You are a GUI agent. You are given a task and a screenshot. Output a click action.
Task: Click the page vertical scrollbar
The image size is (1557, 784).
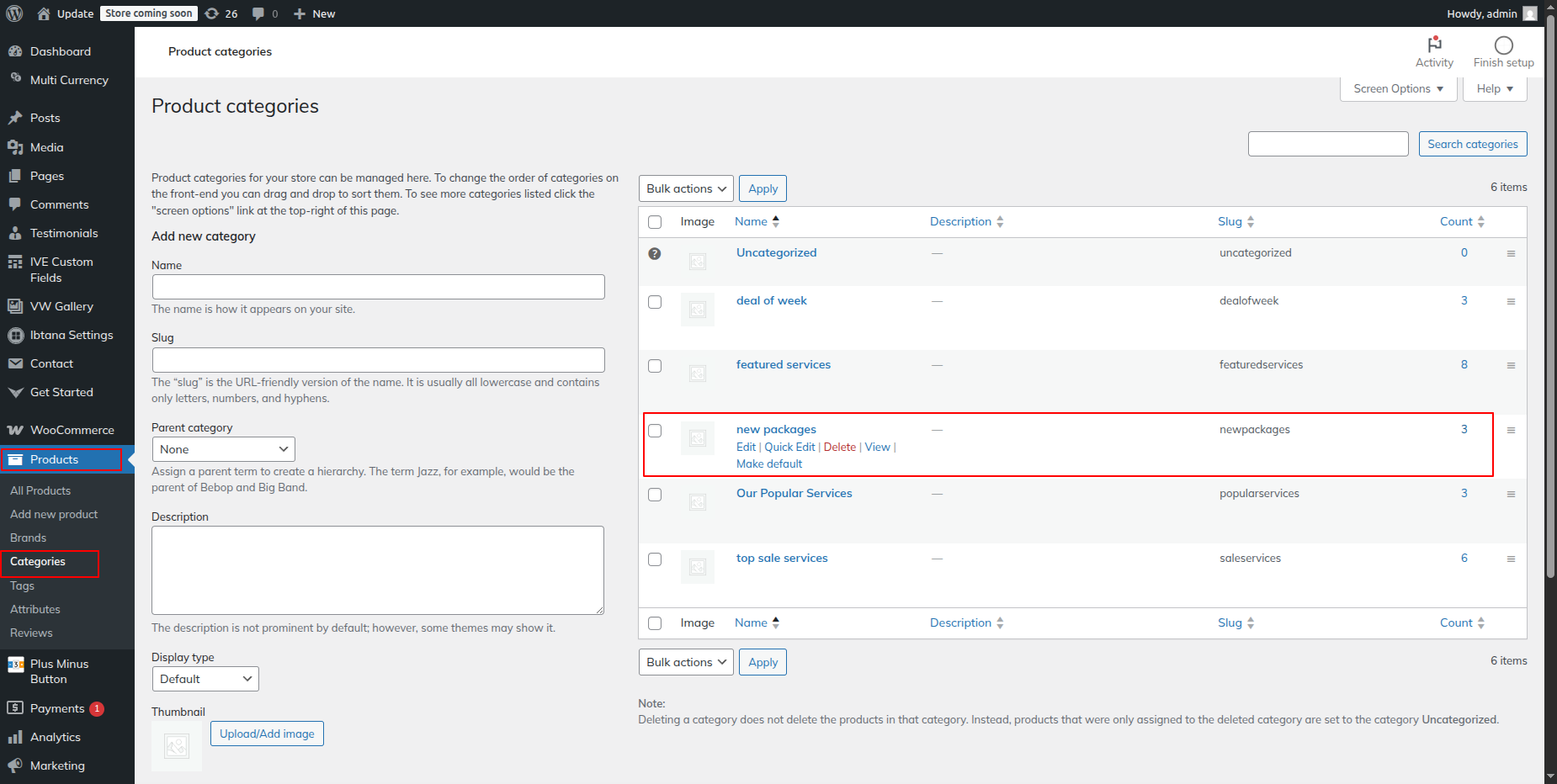(1550, 336)
